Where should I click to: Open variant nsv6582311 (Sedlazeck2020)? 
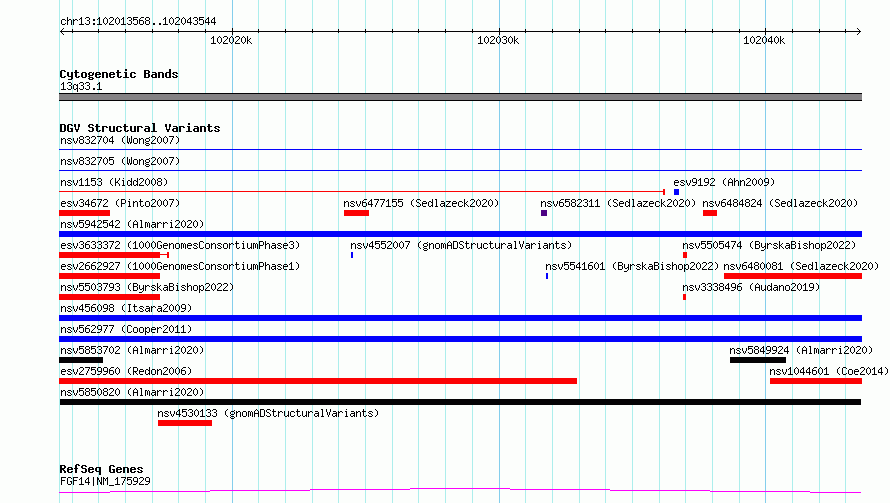(x=618, y=203)
